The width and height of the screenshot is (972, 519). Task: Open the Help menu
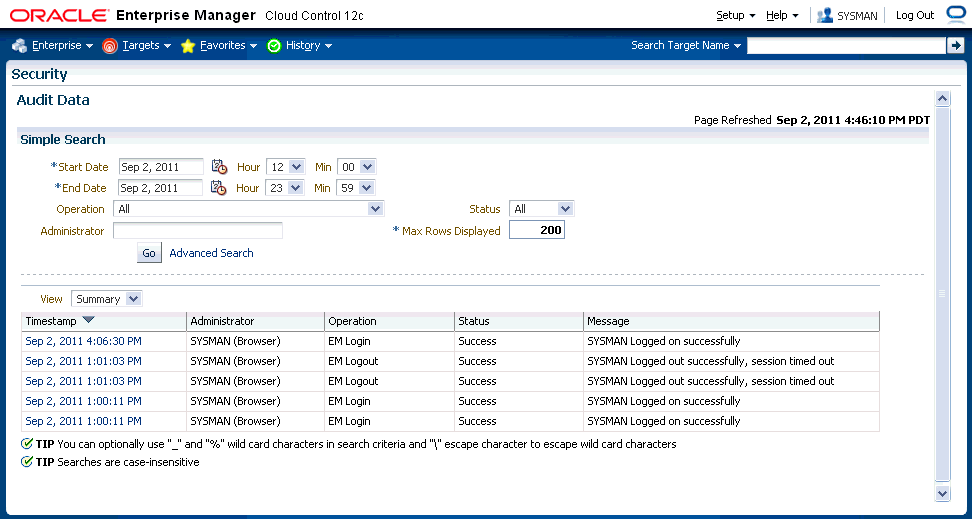pos(782,16)
